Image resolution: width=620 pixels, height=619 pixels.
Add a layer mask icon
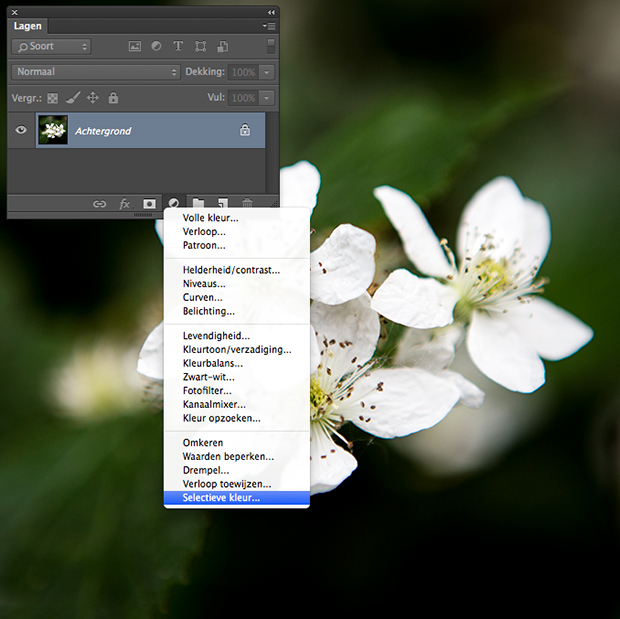tap(149, 204)
